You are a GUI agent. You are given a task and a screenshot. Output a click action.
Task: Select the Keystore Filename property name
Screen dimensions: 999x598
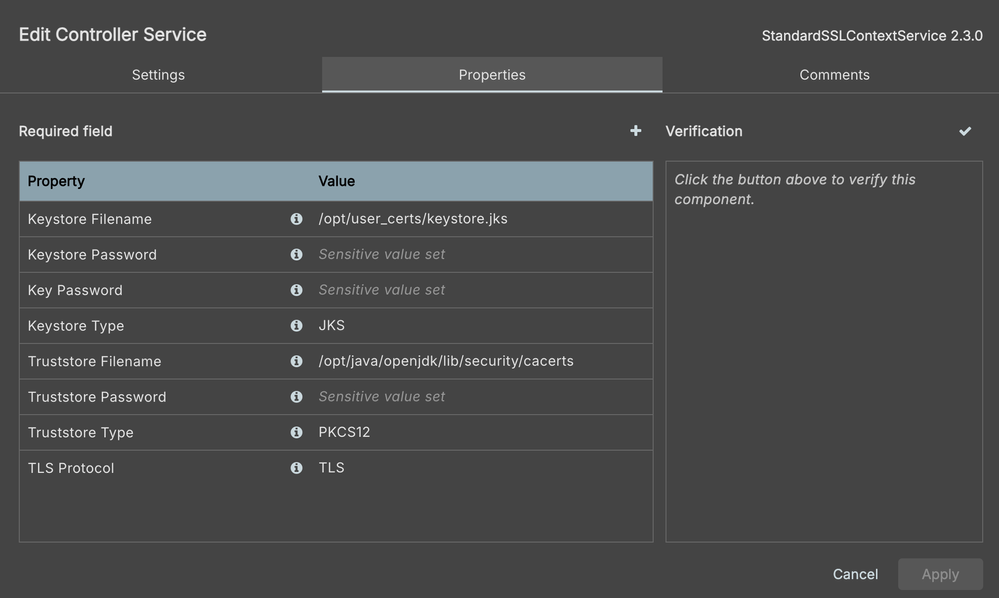tap(90, 219)
